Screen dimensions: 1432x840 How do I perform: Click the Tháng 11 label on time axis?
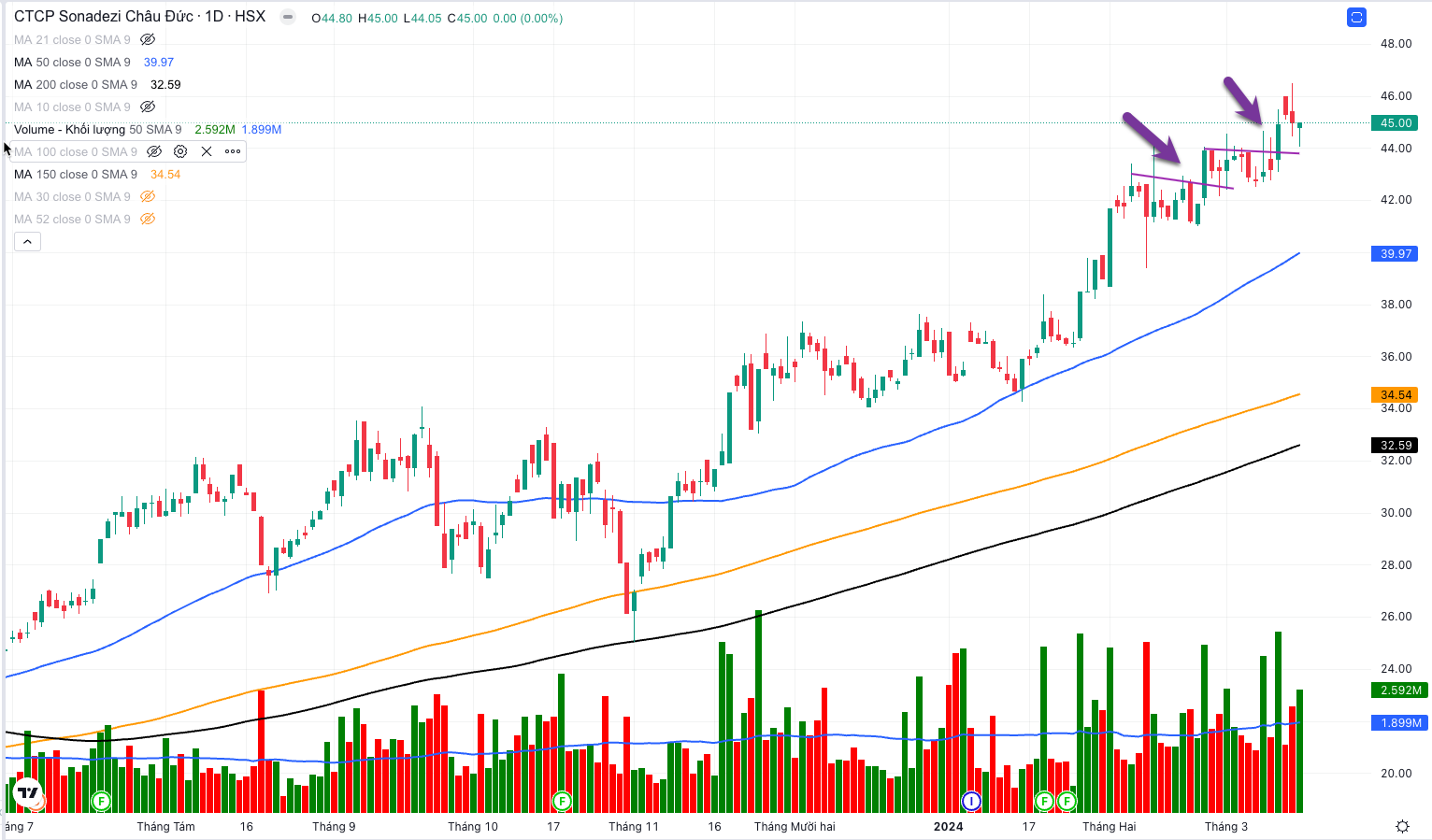(x=633, y=826)
